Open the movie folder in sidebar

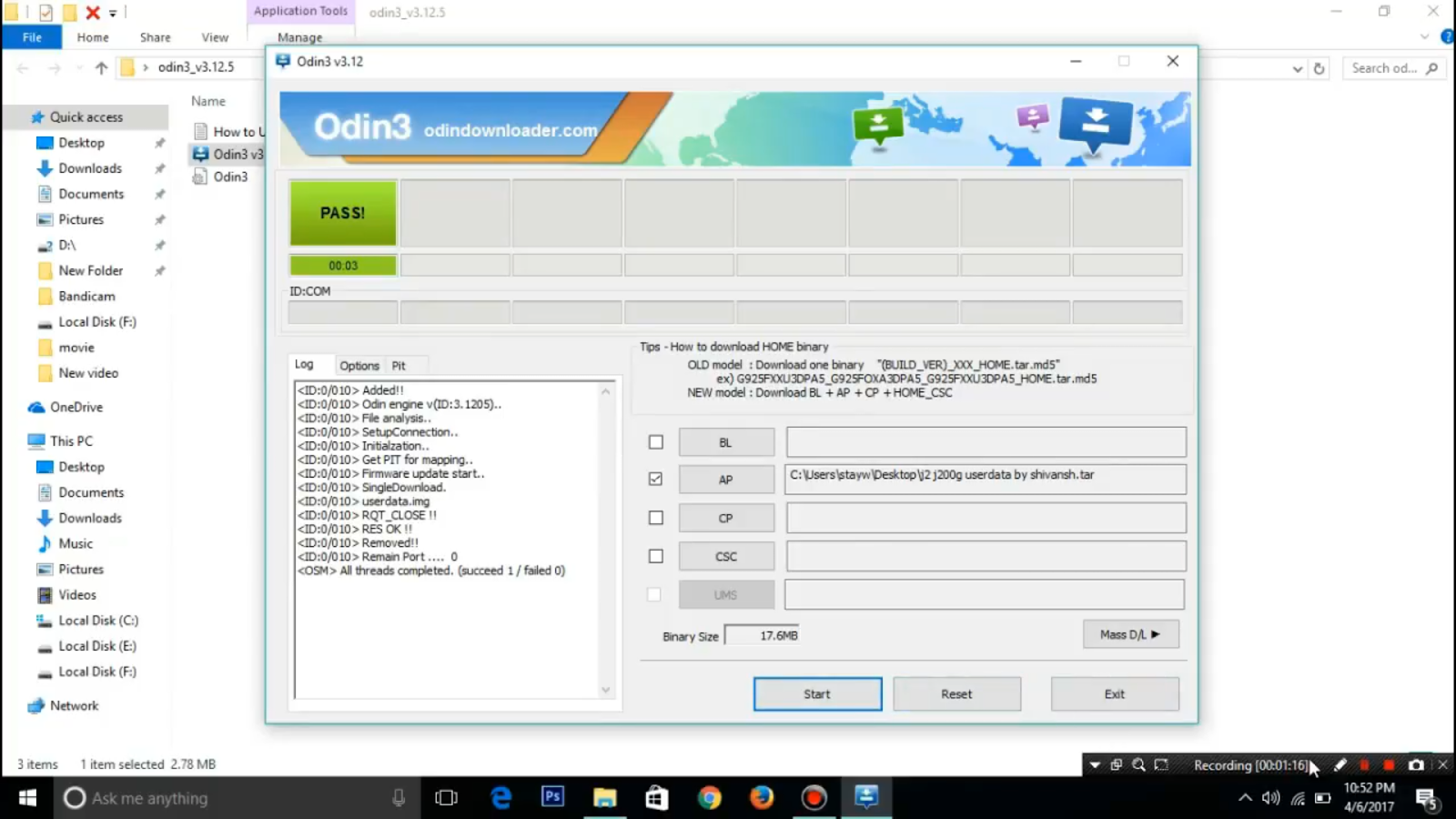point(76,348)
